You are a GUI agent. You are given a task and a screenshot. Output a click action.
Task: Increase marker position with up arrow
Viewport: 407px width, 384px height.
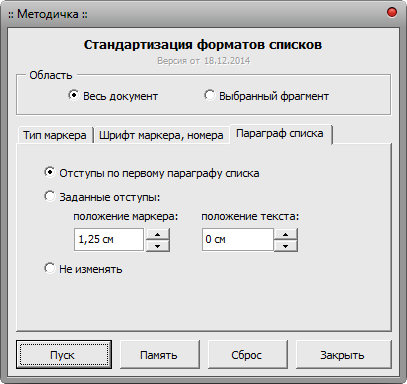158,234
